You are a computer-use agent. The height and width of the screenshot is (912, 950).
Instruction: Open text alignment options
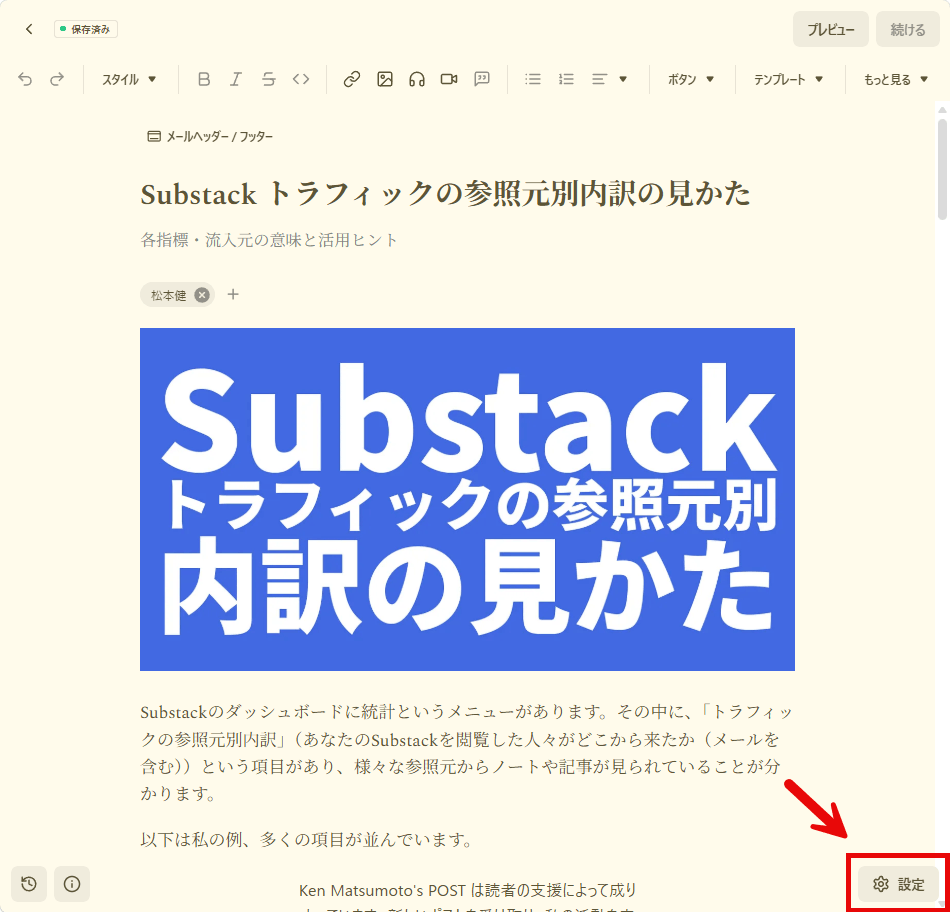tap(609, 79)
